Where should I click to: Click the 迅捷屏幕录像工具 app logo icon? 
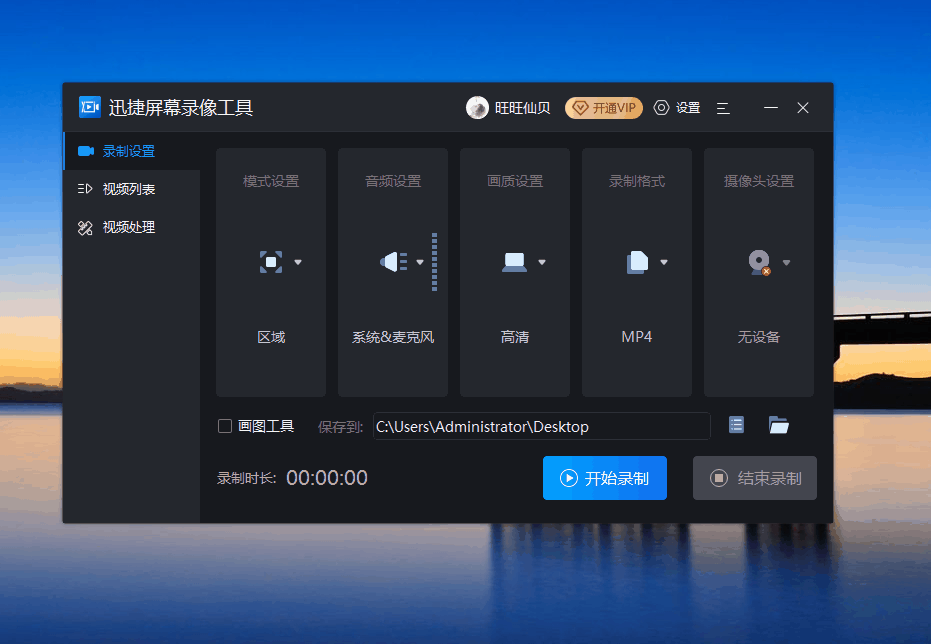click(x=90, y=107)
